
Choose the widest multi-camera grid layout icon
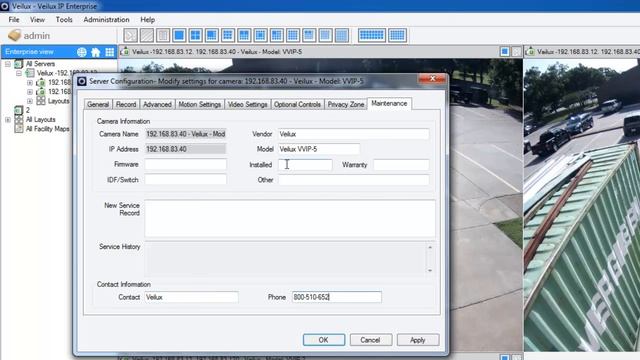[372, 36]
